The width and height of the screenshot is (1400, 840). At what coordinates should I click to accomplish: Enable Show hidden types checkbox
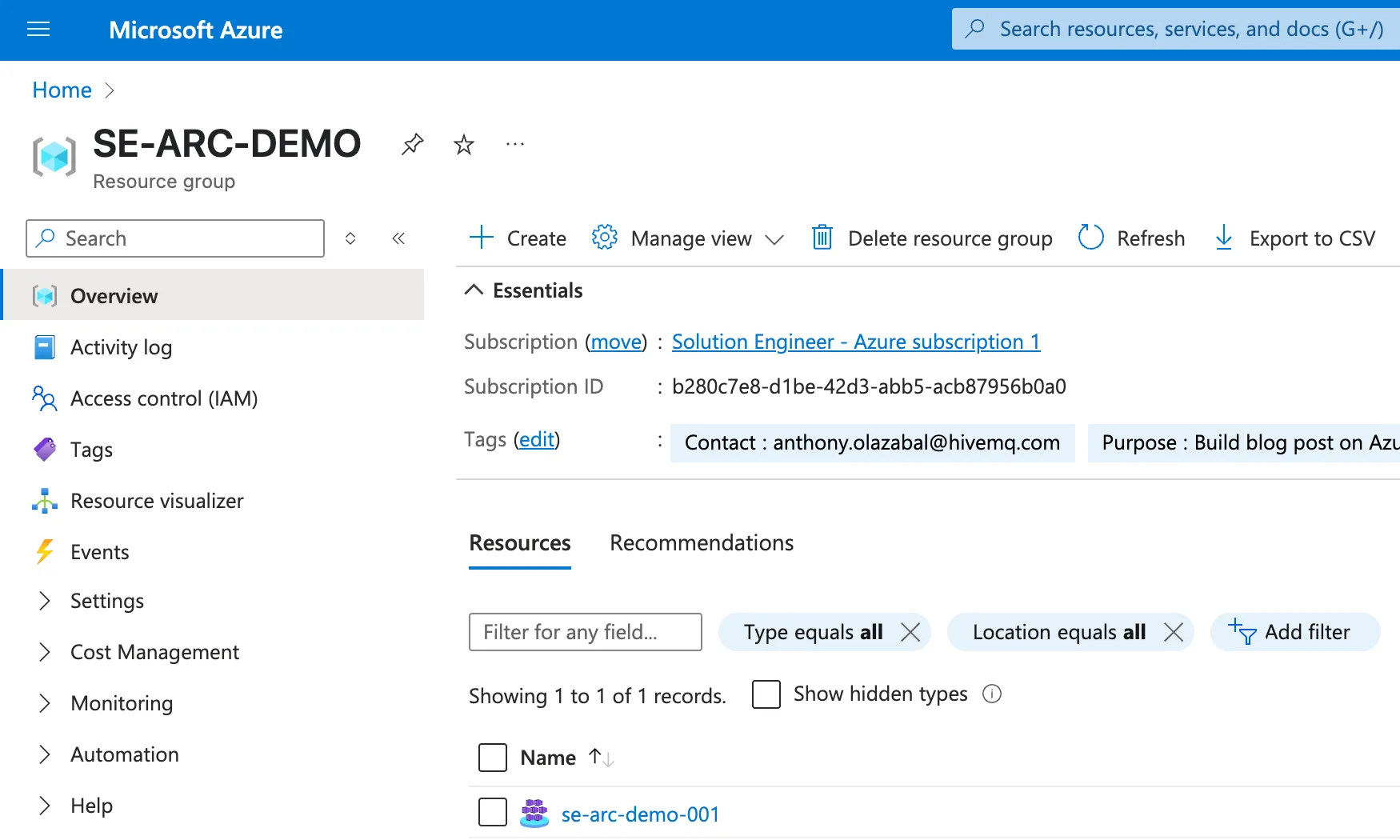click(766, 694)
